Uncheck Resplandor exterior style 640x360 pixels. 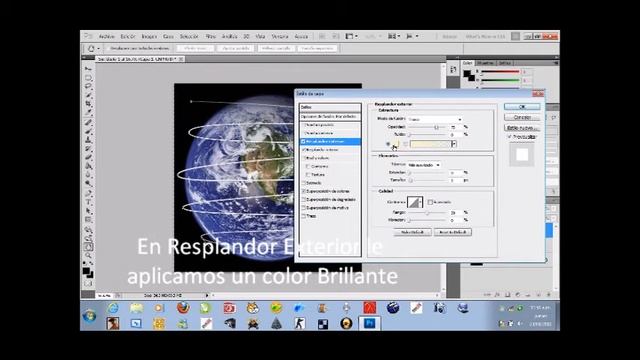(x=304, y=141)
